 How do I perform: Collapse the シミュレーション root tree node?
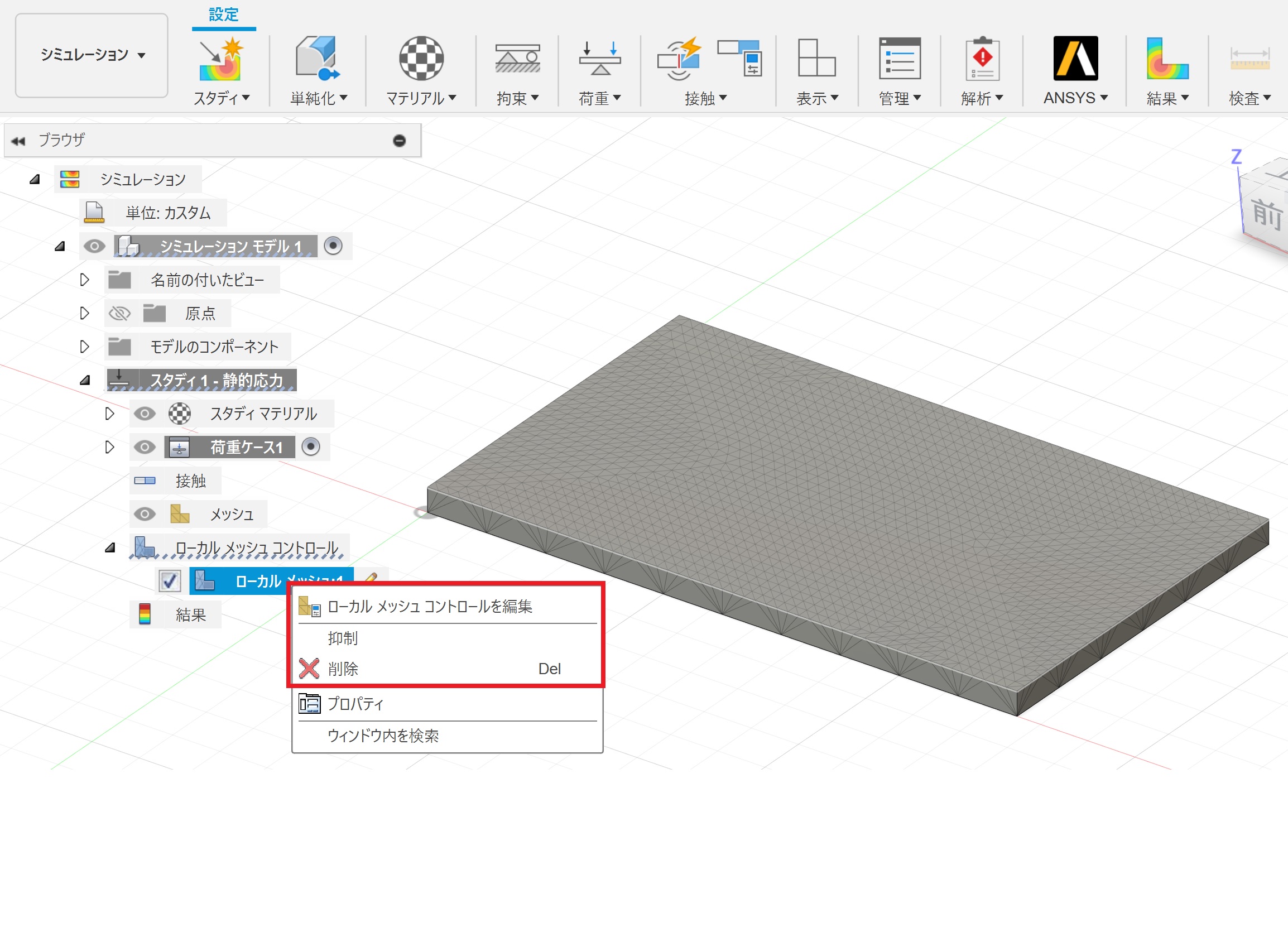click(x=35, y=180)
